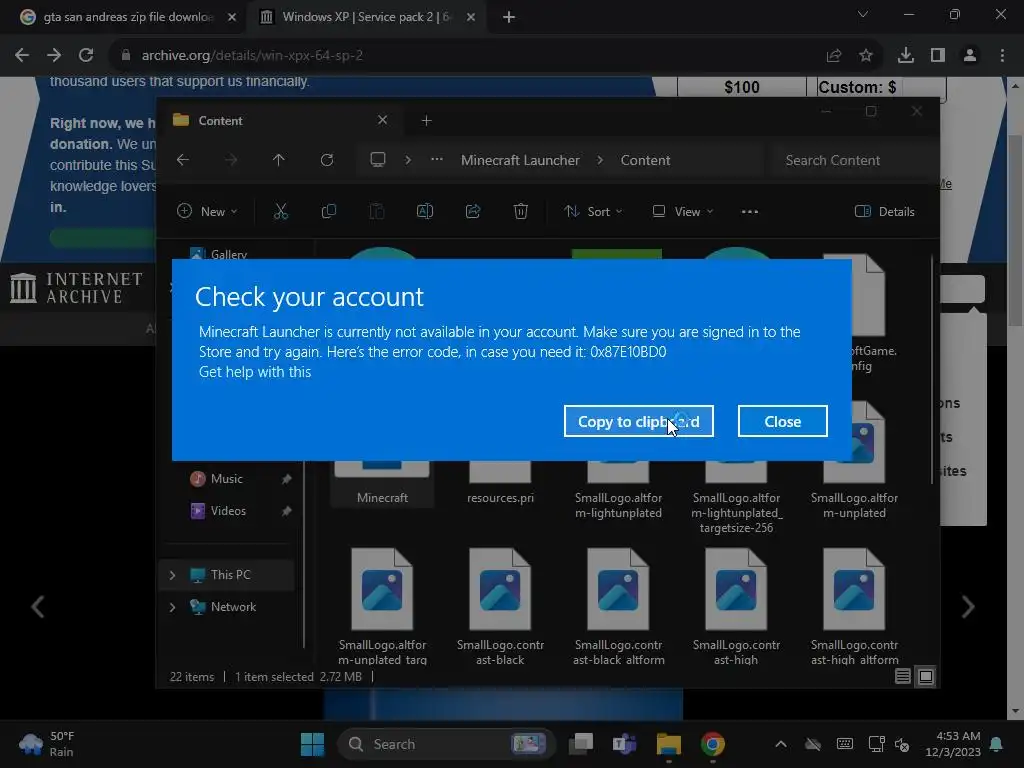Viewport: 1024px width, 768px height.
Task: Unpin Music using its pin icon
Action: 286,479
